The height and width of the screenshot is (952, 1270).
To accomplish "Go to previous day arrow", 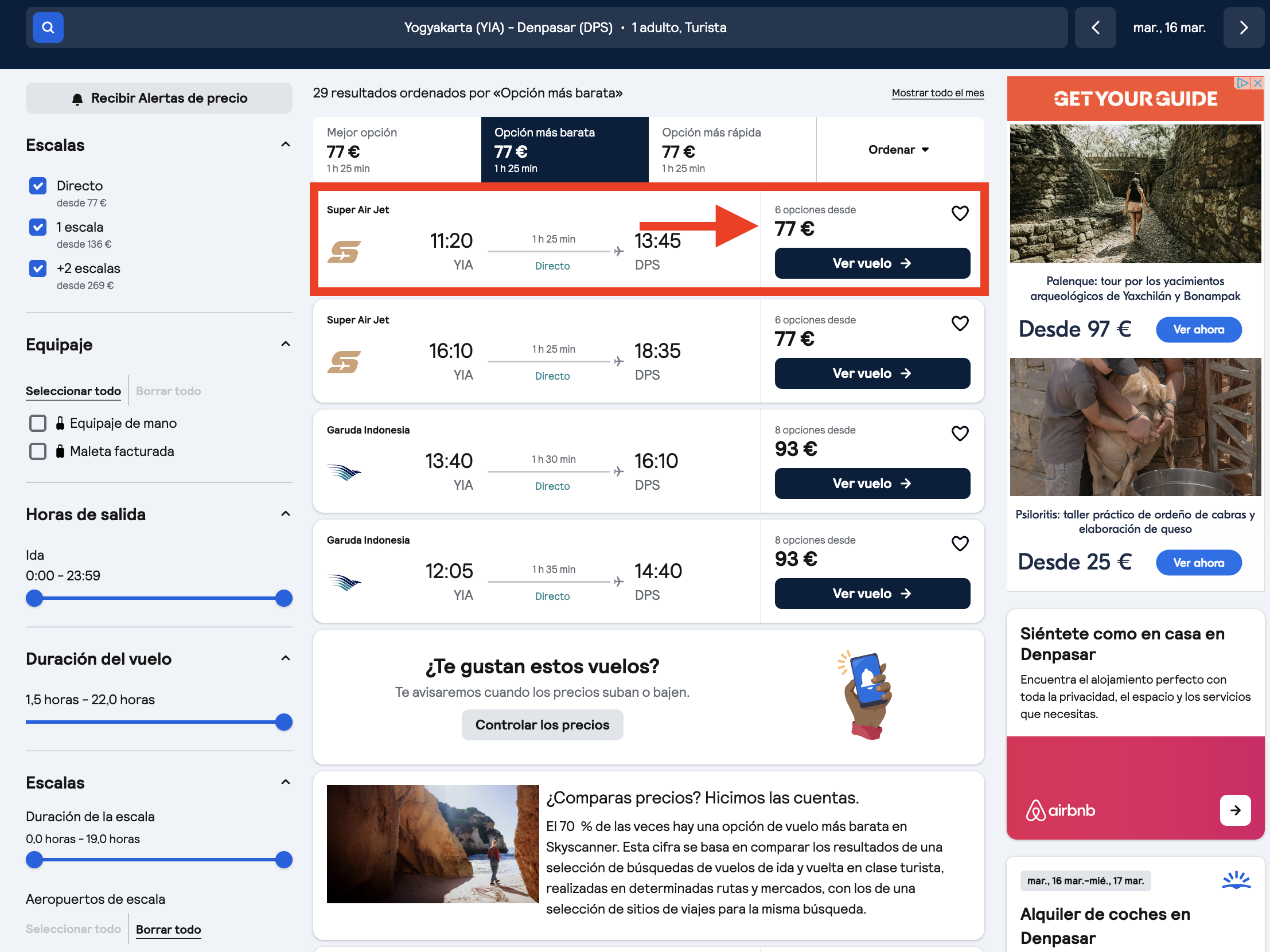I will [x=1095, y=28].
